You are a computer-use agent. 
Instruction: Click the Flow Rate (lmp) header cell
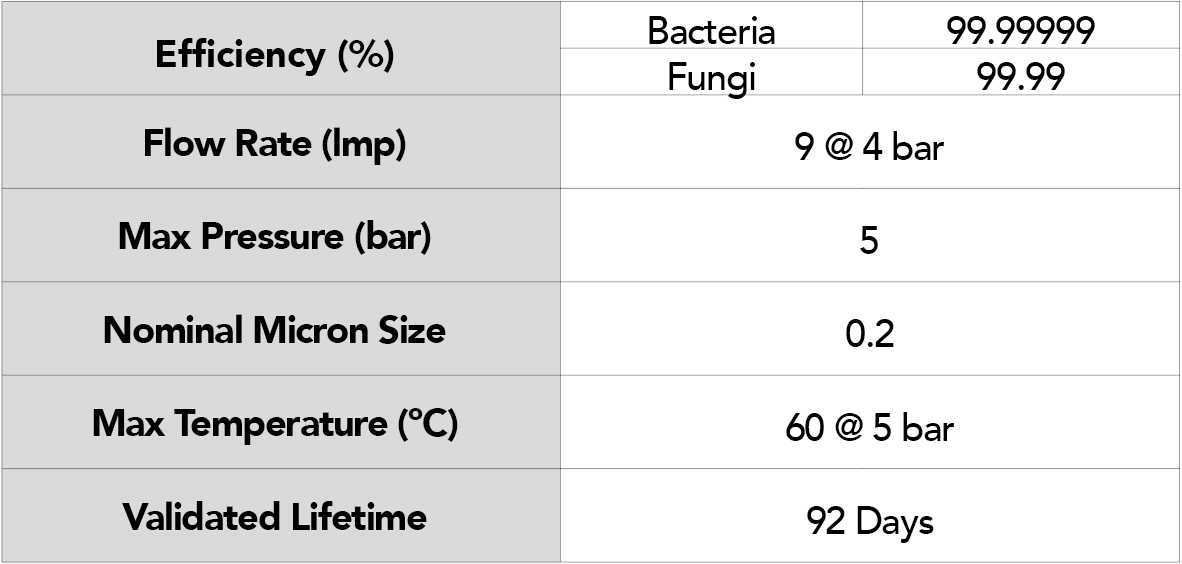point(280,142)
